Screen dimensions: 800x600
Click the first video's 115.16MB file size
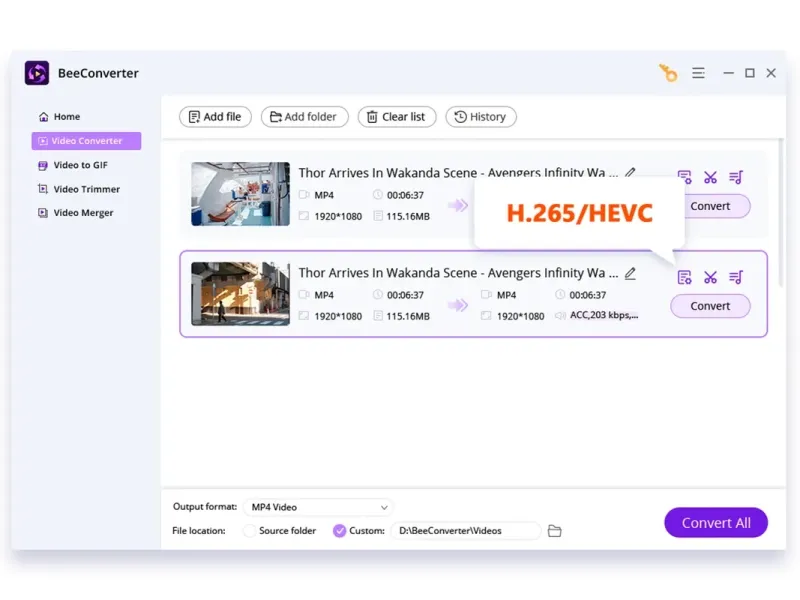point(408,216)
